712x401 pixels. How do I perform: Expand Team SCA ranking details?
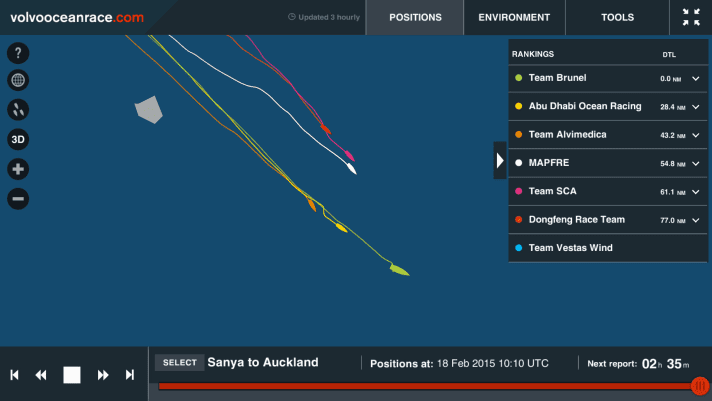coord(696,192)
